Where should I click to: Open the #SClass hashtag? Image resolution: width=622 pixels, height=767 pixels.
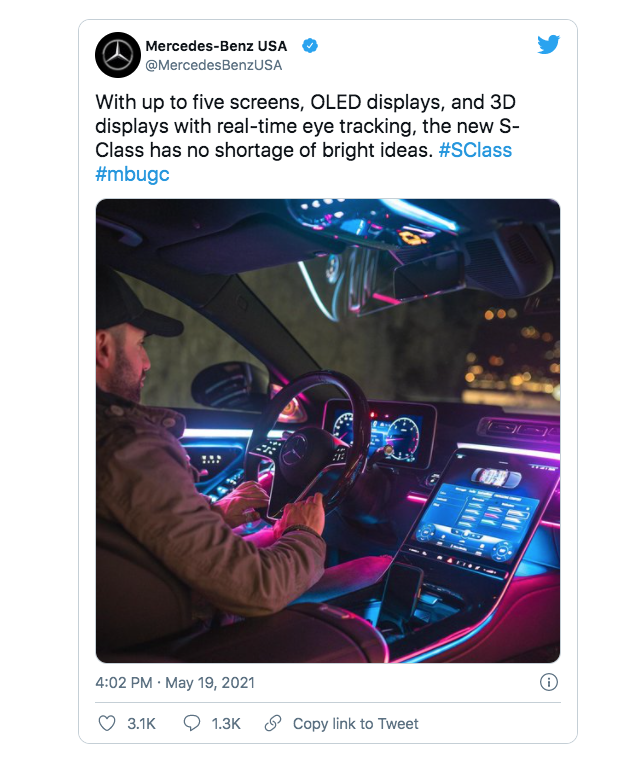click(475, 149)
